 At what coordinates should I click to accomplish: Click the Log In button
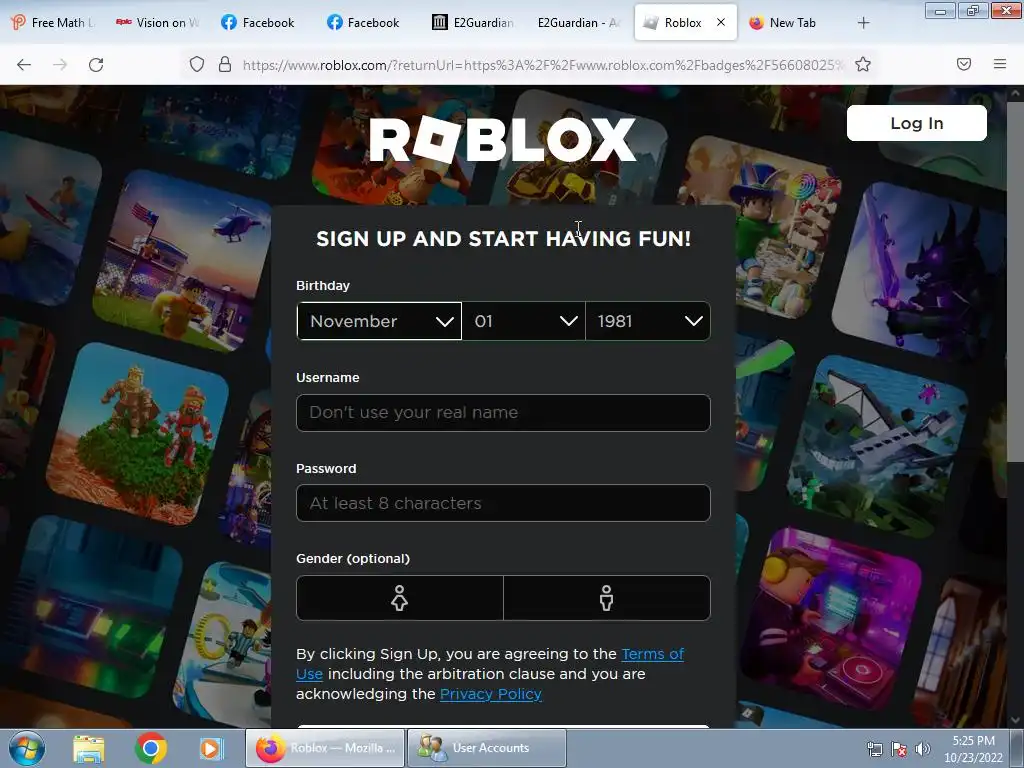pyautogui.click(x=916, y=123)
